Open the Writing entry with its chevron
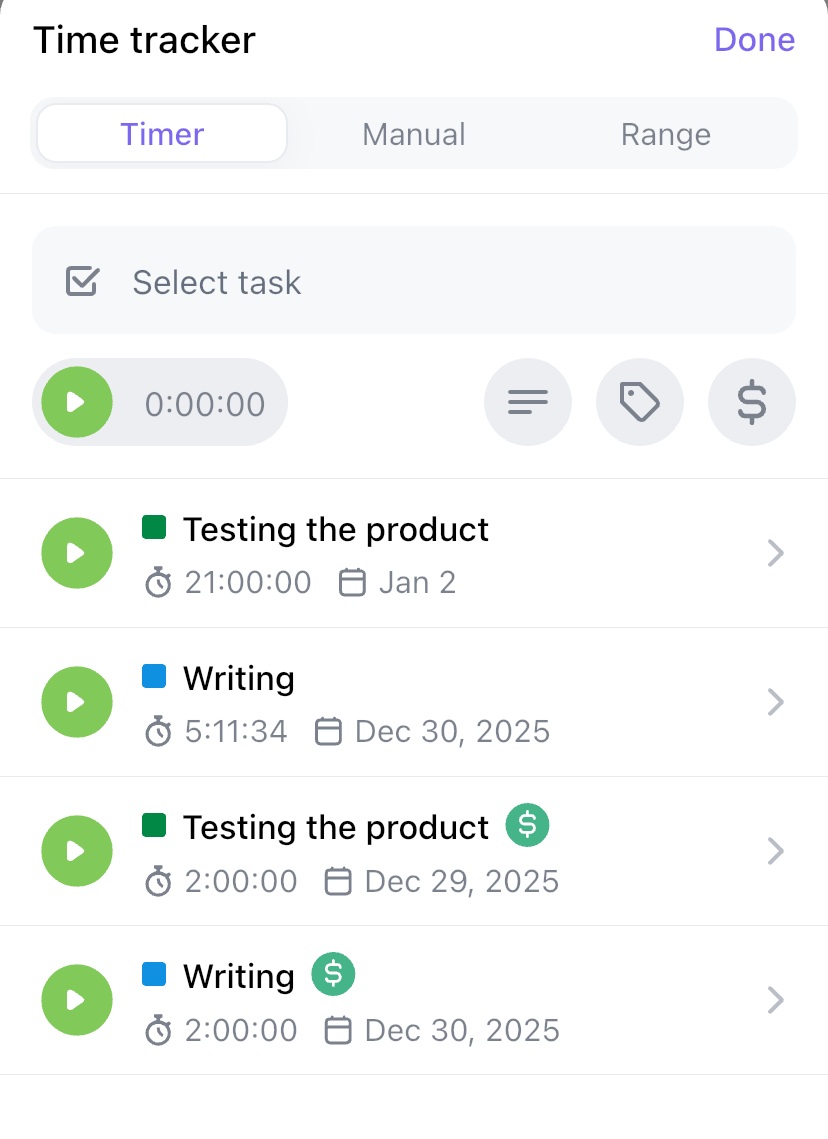The height and width of the screenshot is (1139, 828). click(x=775, y=702)
